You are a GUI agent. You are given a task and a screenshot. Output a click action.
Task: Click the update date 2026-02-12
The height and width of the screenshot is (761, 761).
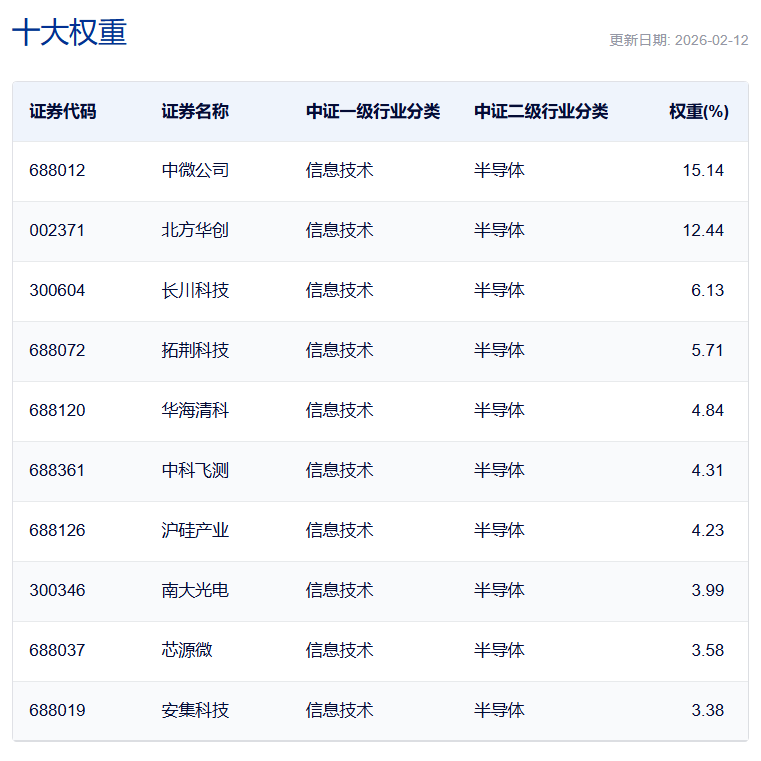pos(711,40)
